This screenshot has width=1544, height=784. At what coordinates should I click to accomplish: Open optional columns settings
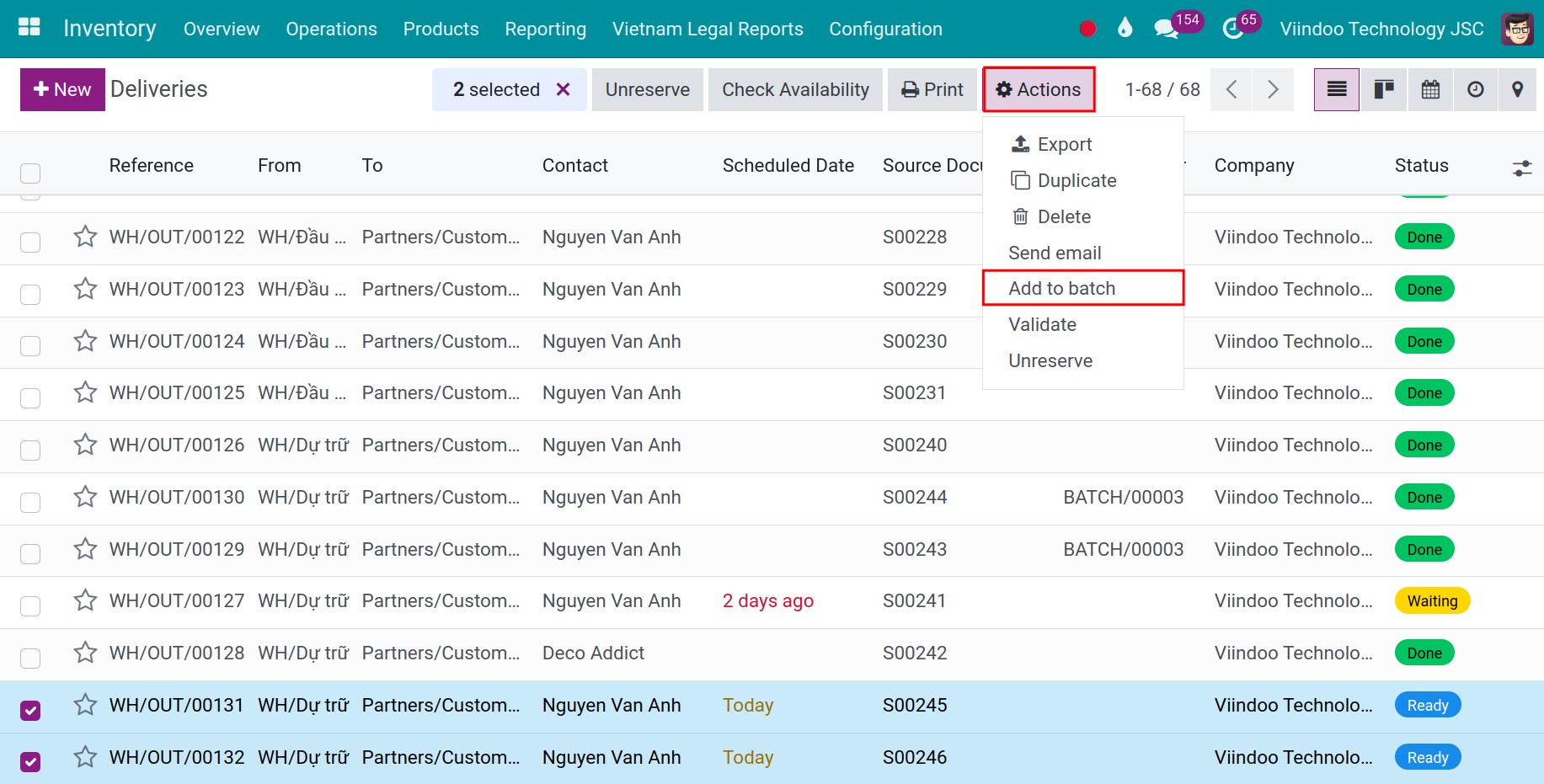click(x=1521, y=168)
